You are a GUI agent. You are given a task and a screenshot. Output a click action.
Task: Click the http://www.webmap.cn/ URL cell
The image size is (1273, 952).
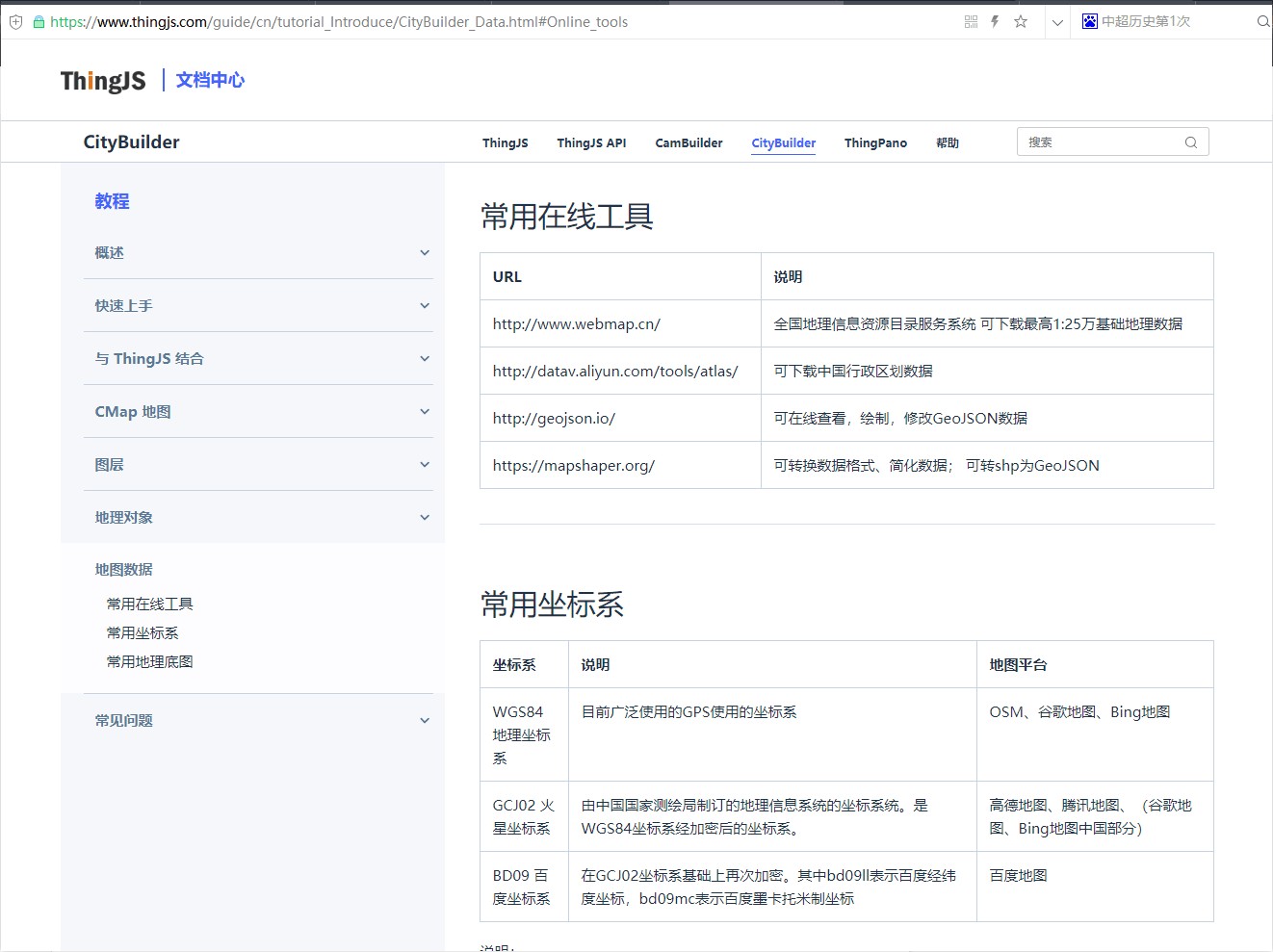[x=620, y=324]
